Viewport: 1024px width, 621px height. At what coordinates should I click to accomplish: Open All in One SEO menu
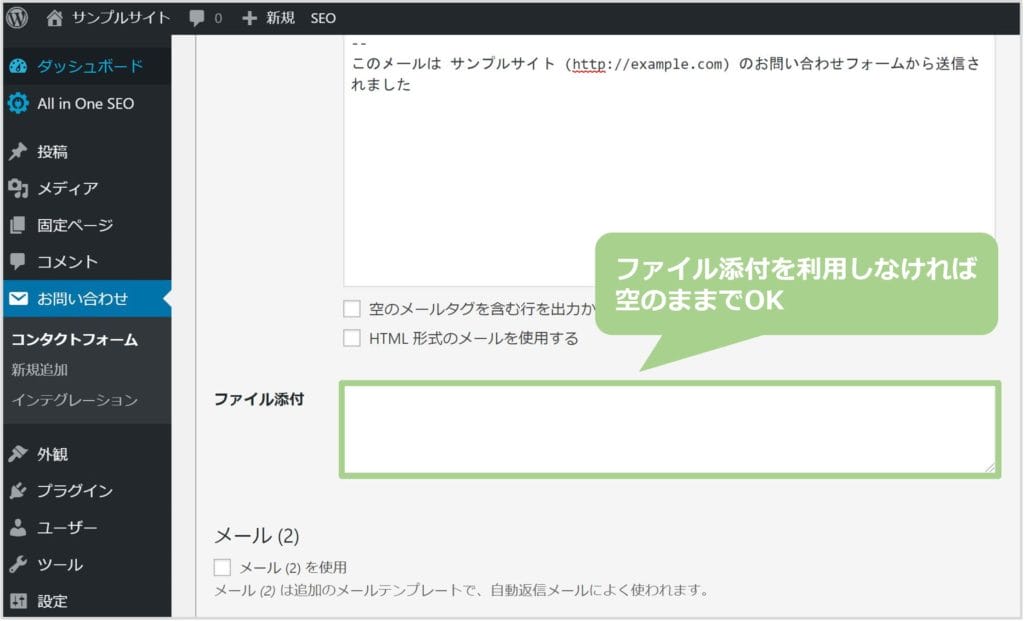click(86, 103)
